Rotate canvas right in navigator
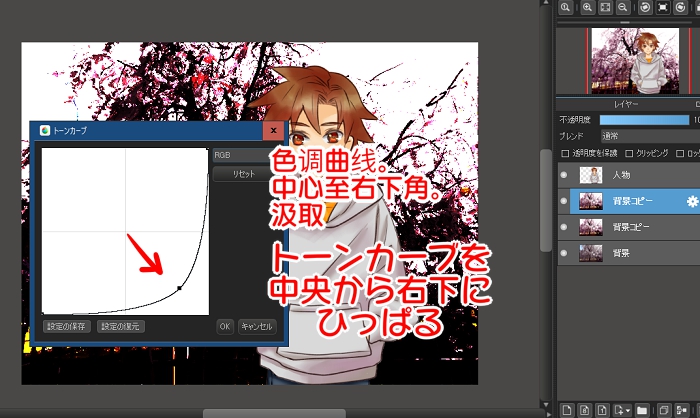 click(680, 8)
